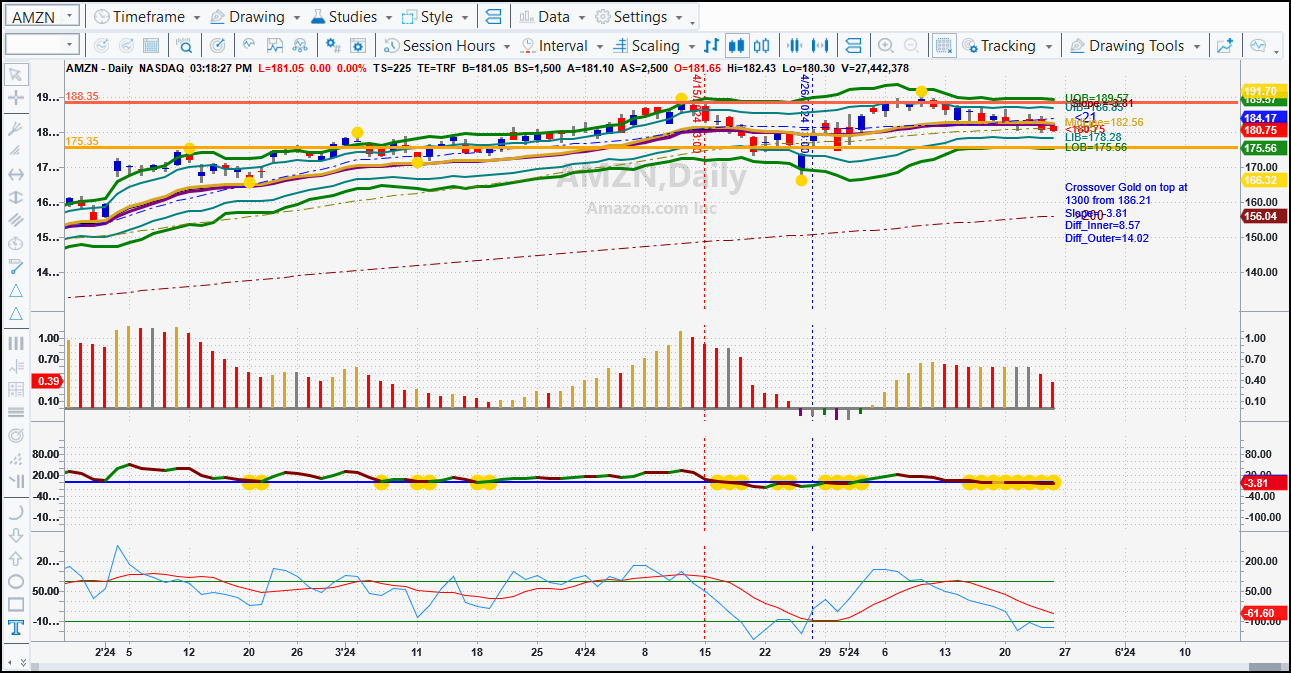Expand the Settings dropdown arrow

point(679,18)
